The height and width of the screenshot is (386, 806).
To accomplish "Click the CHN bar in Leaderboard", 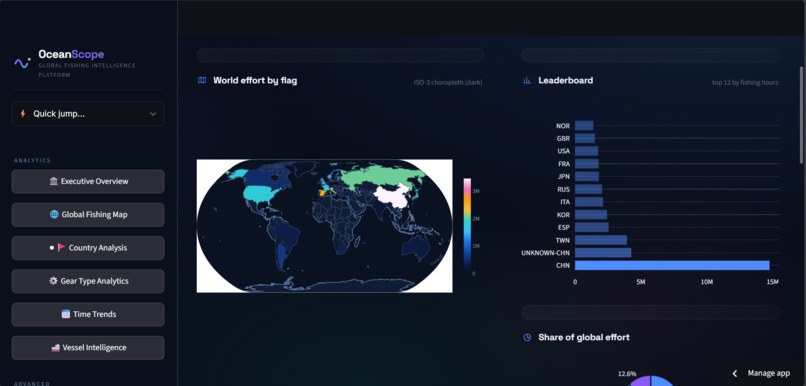I will 672,265.
